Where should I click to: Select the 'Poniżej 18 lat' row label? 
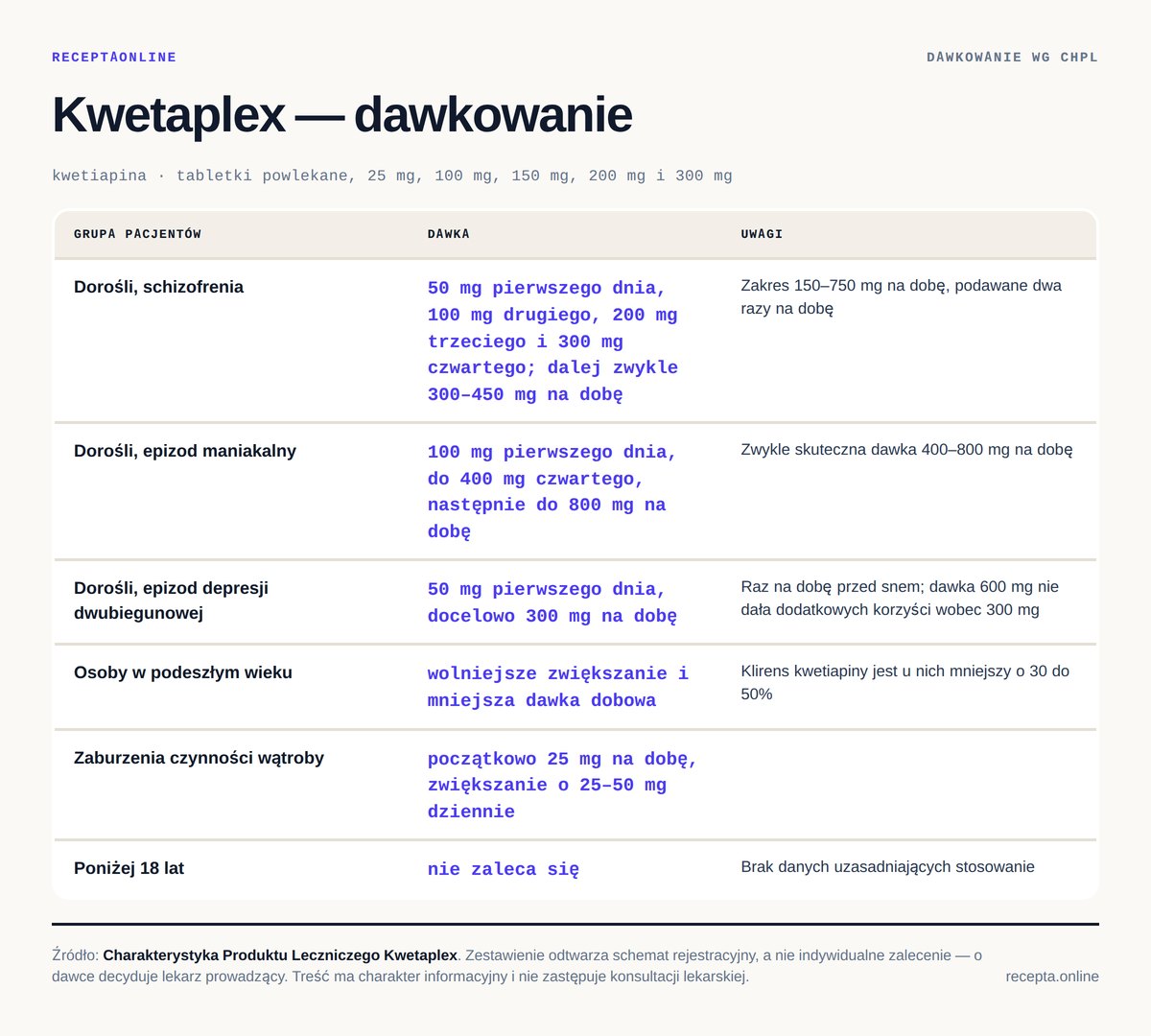(129, 868)
